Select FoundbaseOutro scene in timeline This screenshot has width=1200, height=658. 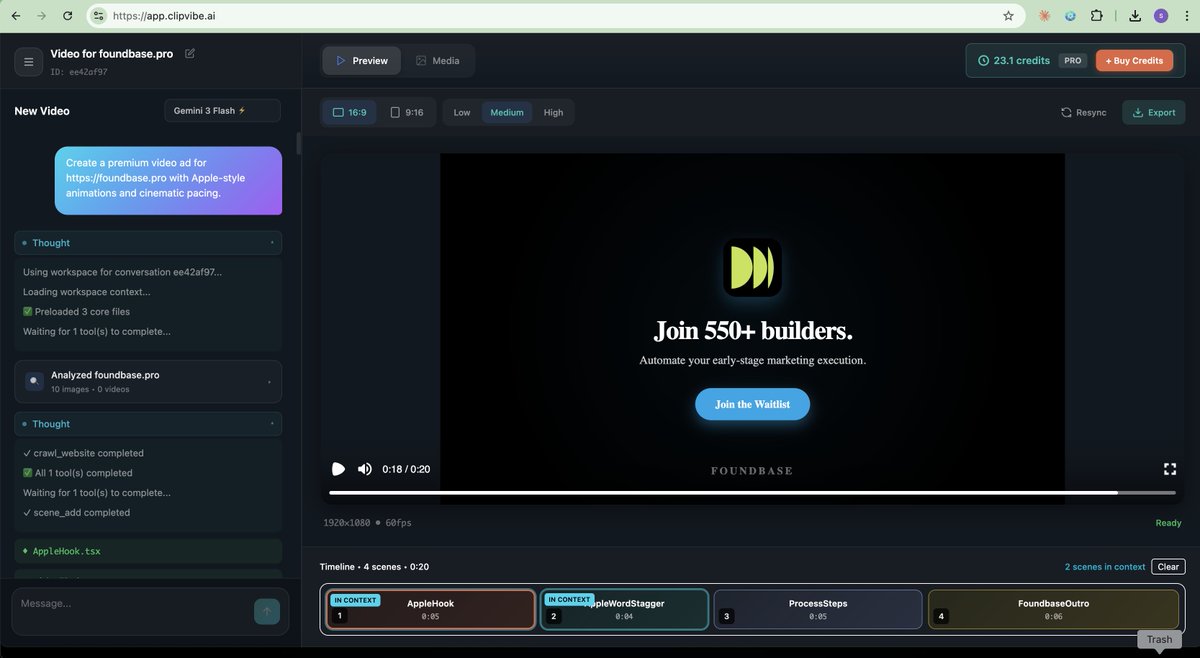point(1053,609)
